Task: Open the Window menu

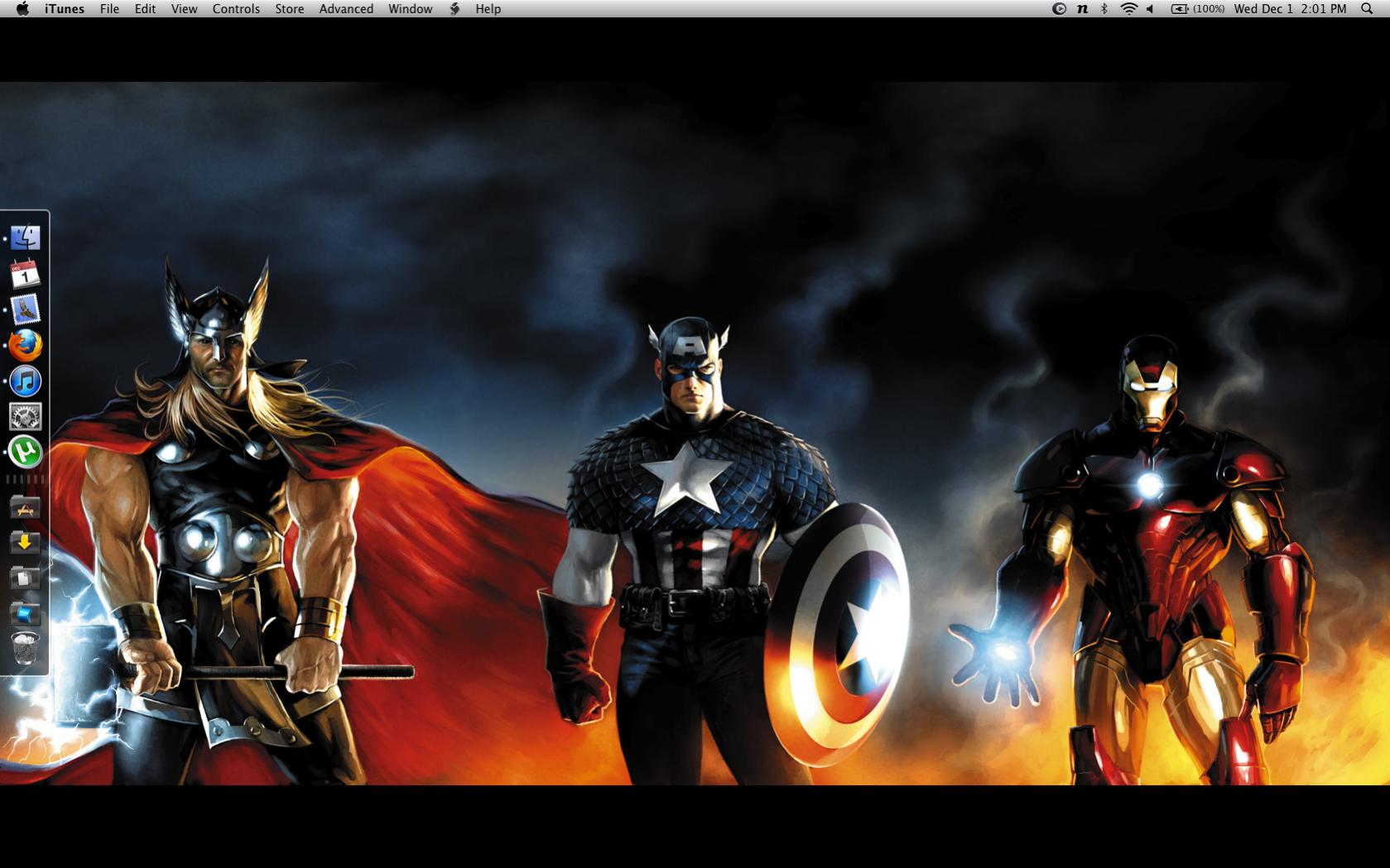Action: 410,9
